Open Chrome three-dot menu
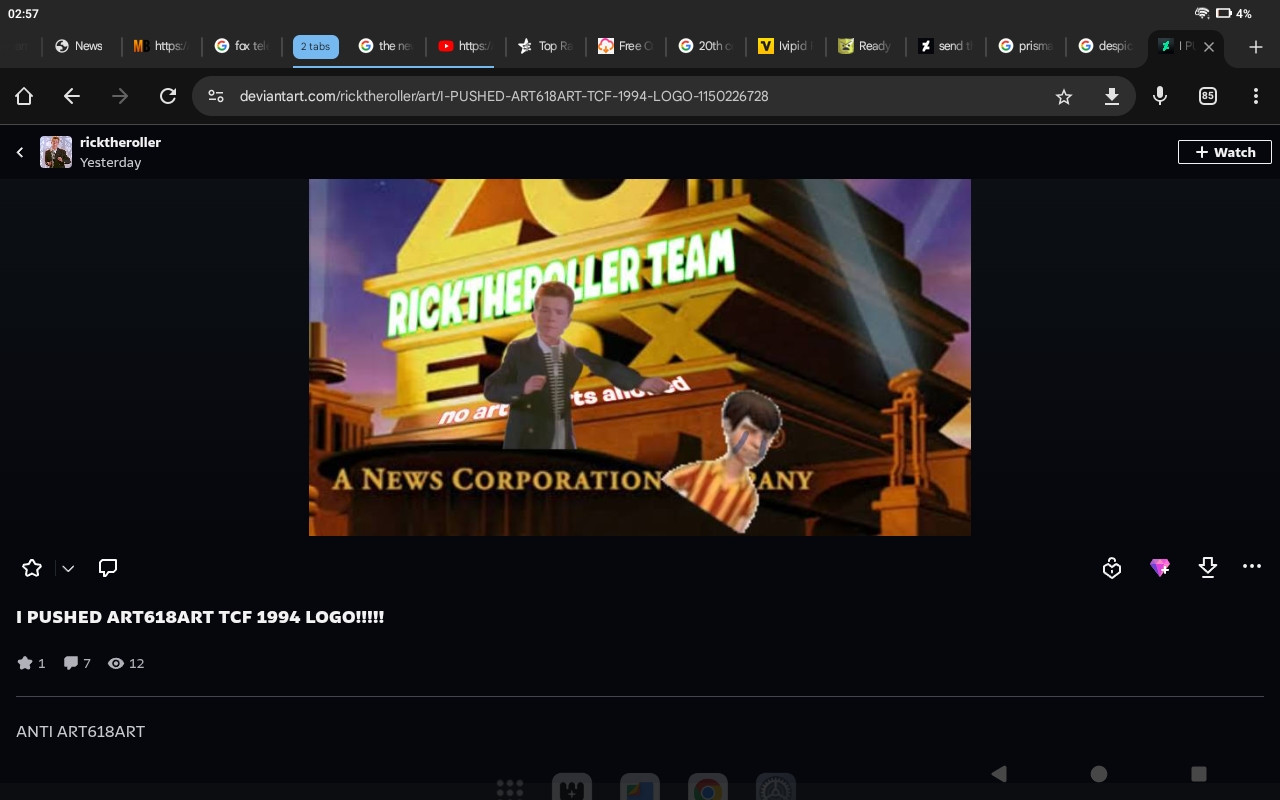The height and width of the screenshot is (800, 1280). [x=1256, y=96]
